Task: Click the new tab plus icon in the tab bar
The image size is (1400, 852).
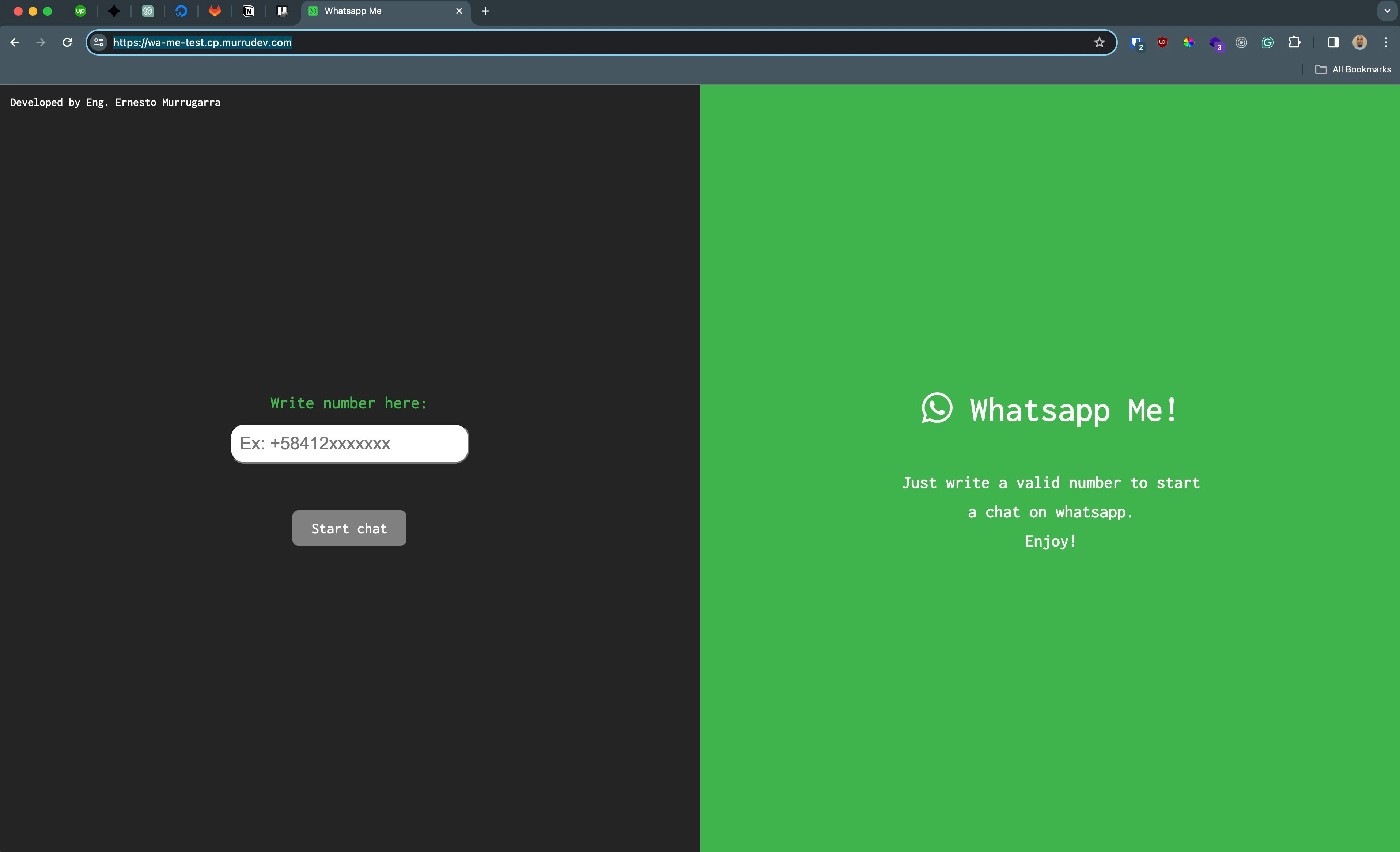Action: [x=485, y=11]
